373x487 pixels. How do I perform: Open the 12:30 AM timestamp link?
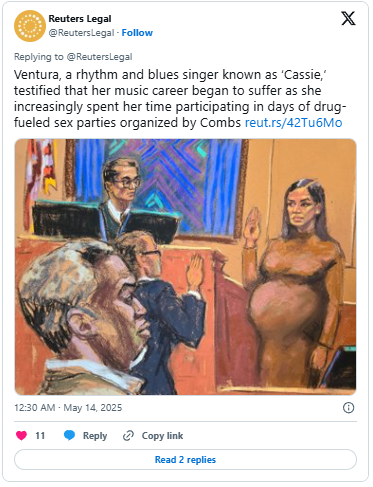pos(34,408)
